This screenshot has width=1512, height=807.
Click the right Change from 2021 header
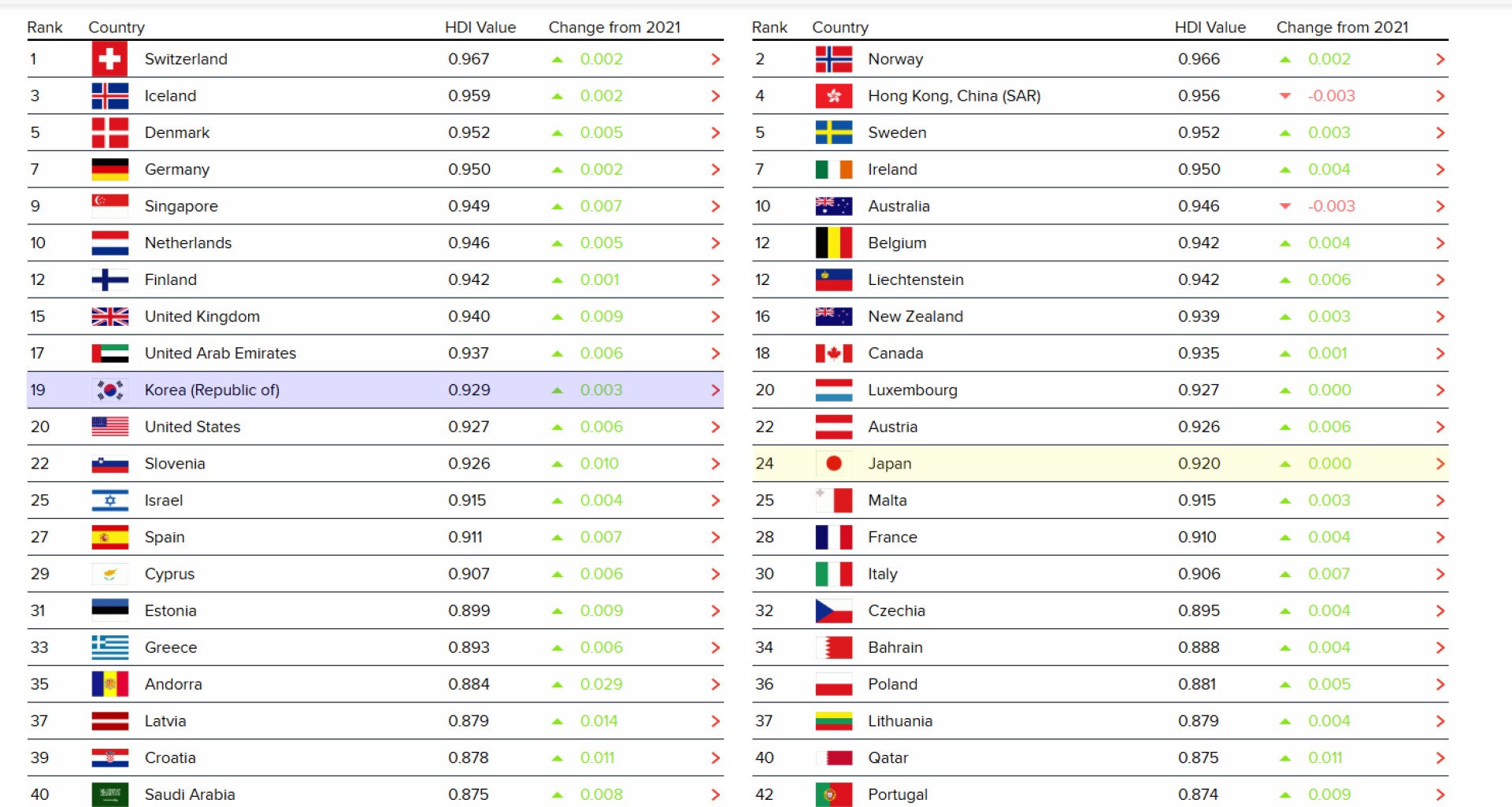tap(1342, 28)
